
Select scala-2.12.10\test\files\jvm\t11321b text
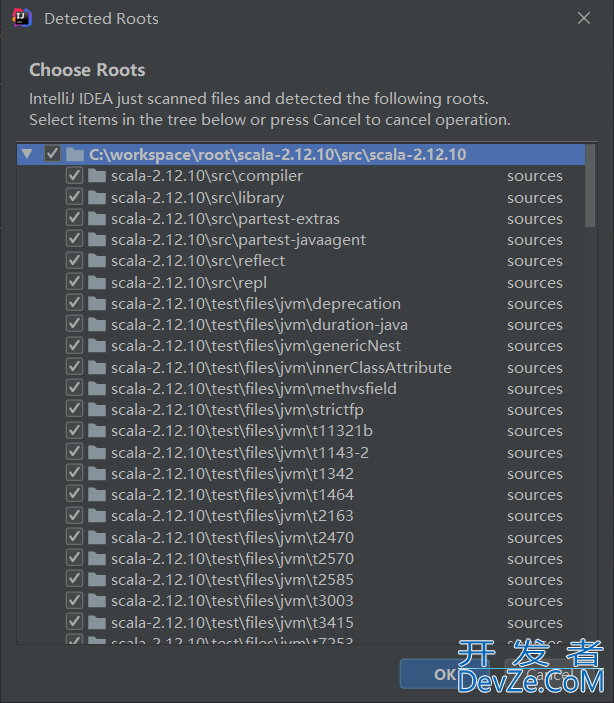(x=242, y=431)
